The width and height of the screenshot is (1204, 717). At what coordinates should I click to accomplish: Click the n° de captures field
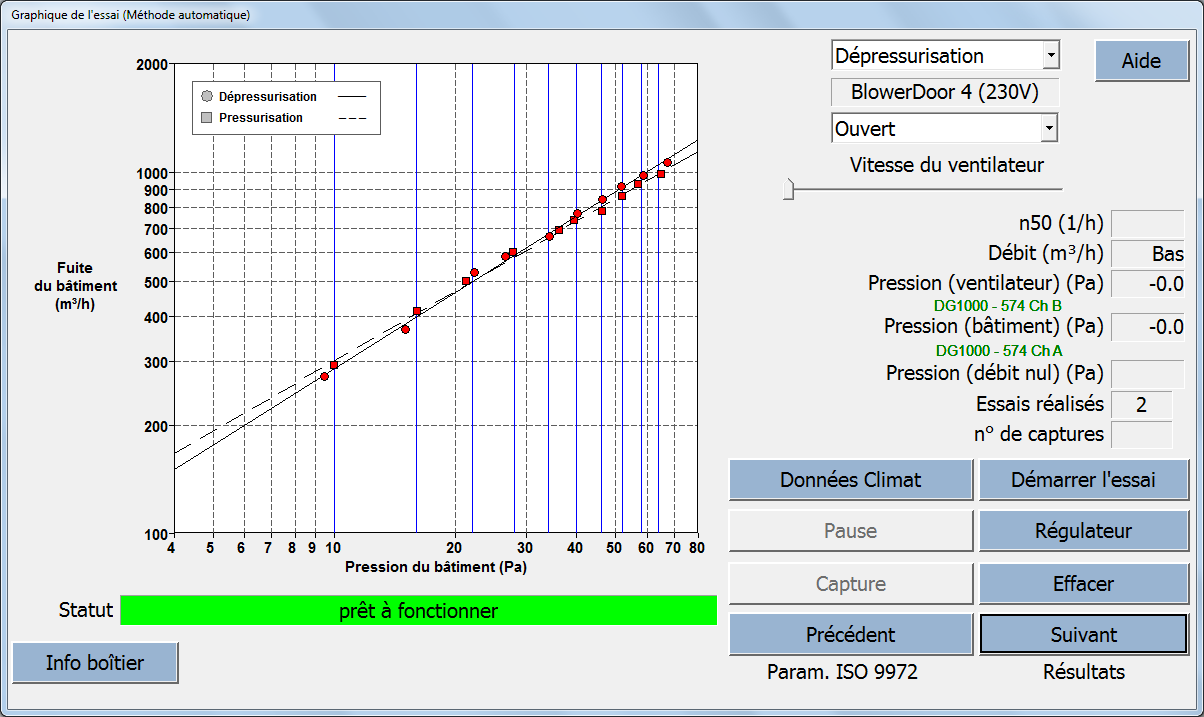click(1142, 435)
